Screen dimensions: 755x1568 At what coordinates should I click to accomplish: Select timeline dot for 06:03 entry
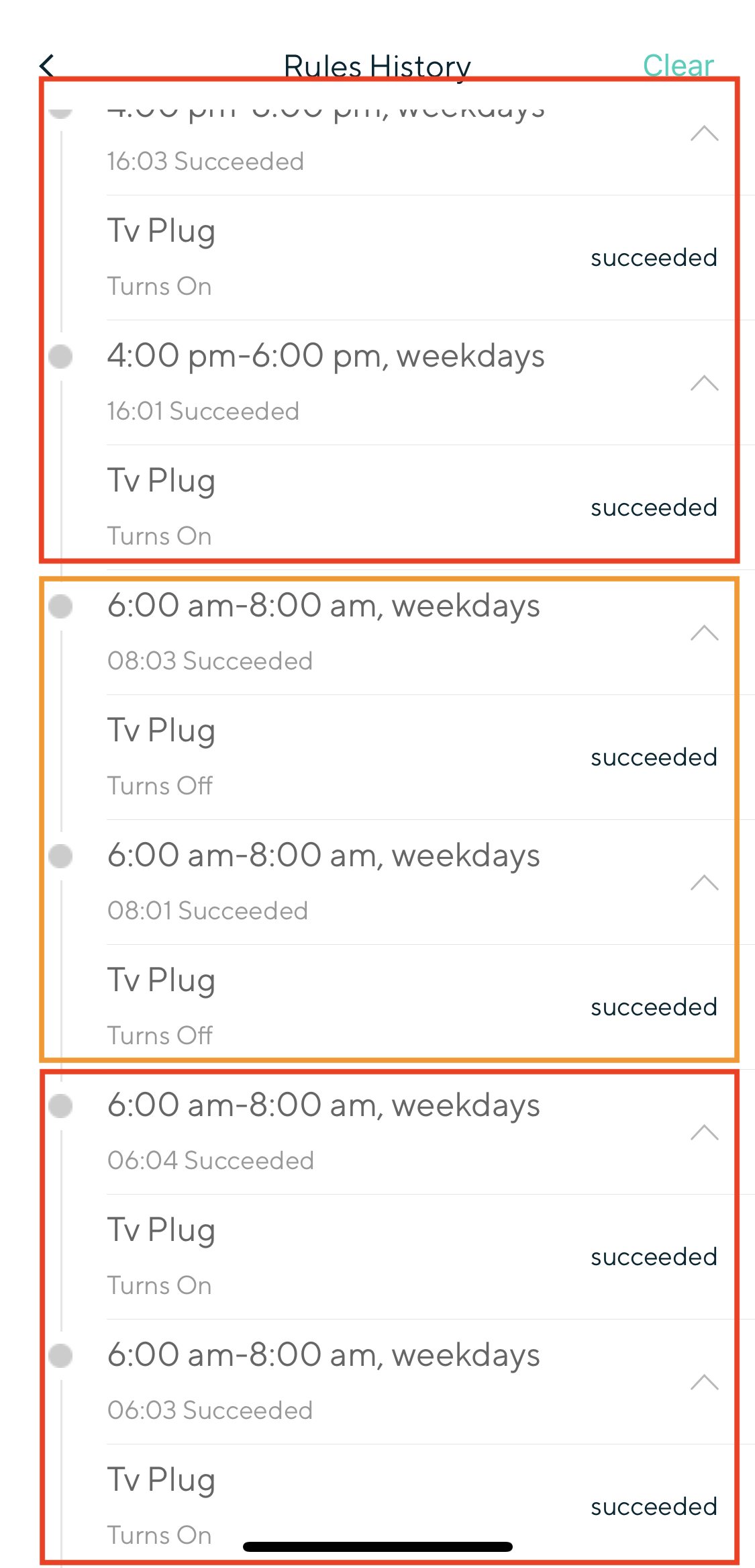click(x=60, y=1356)
